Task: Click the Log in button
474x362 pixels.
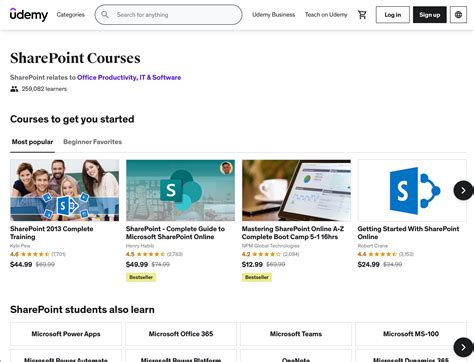Action: coord(393,15)
